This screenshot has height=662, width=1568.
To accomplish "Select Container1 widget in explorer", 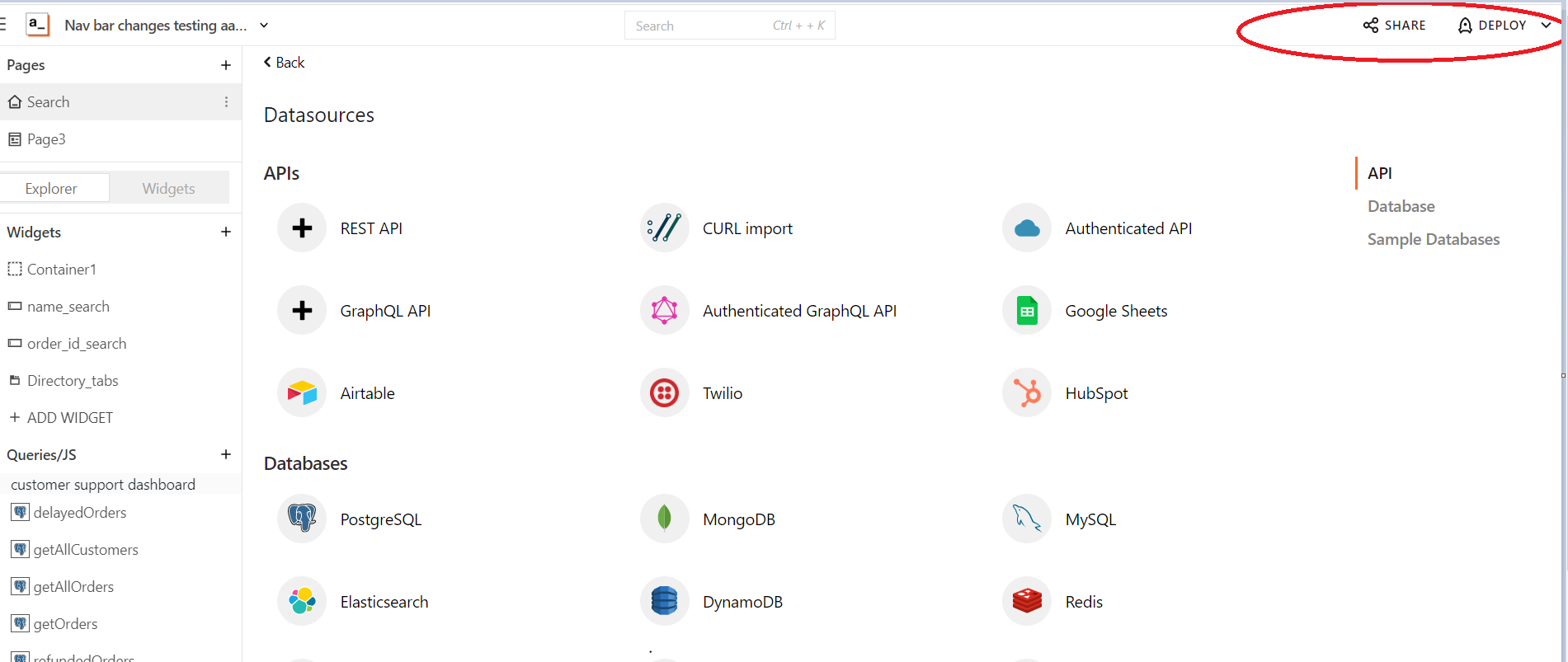I will pyautogui.click(x=120, y=270).
